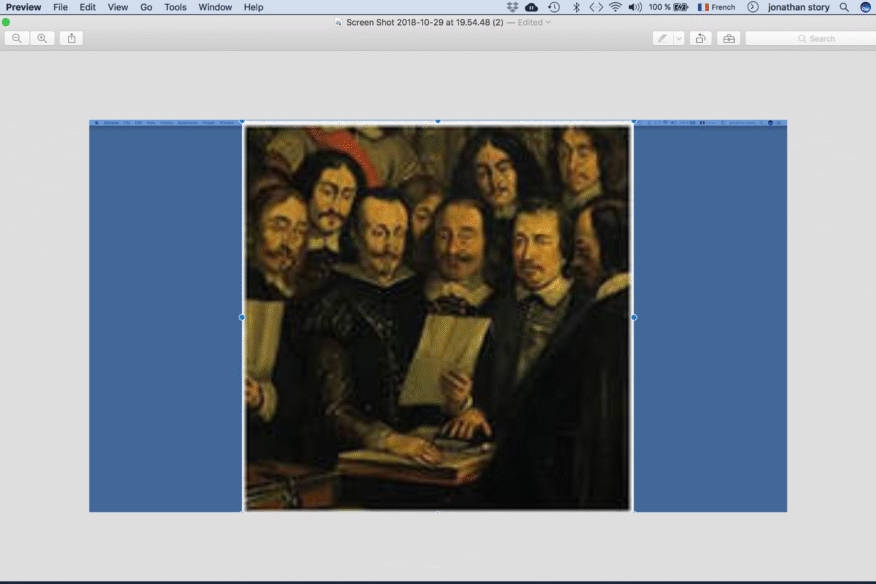Open the Wi-Fi status menu

[615, 7]
